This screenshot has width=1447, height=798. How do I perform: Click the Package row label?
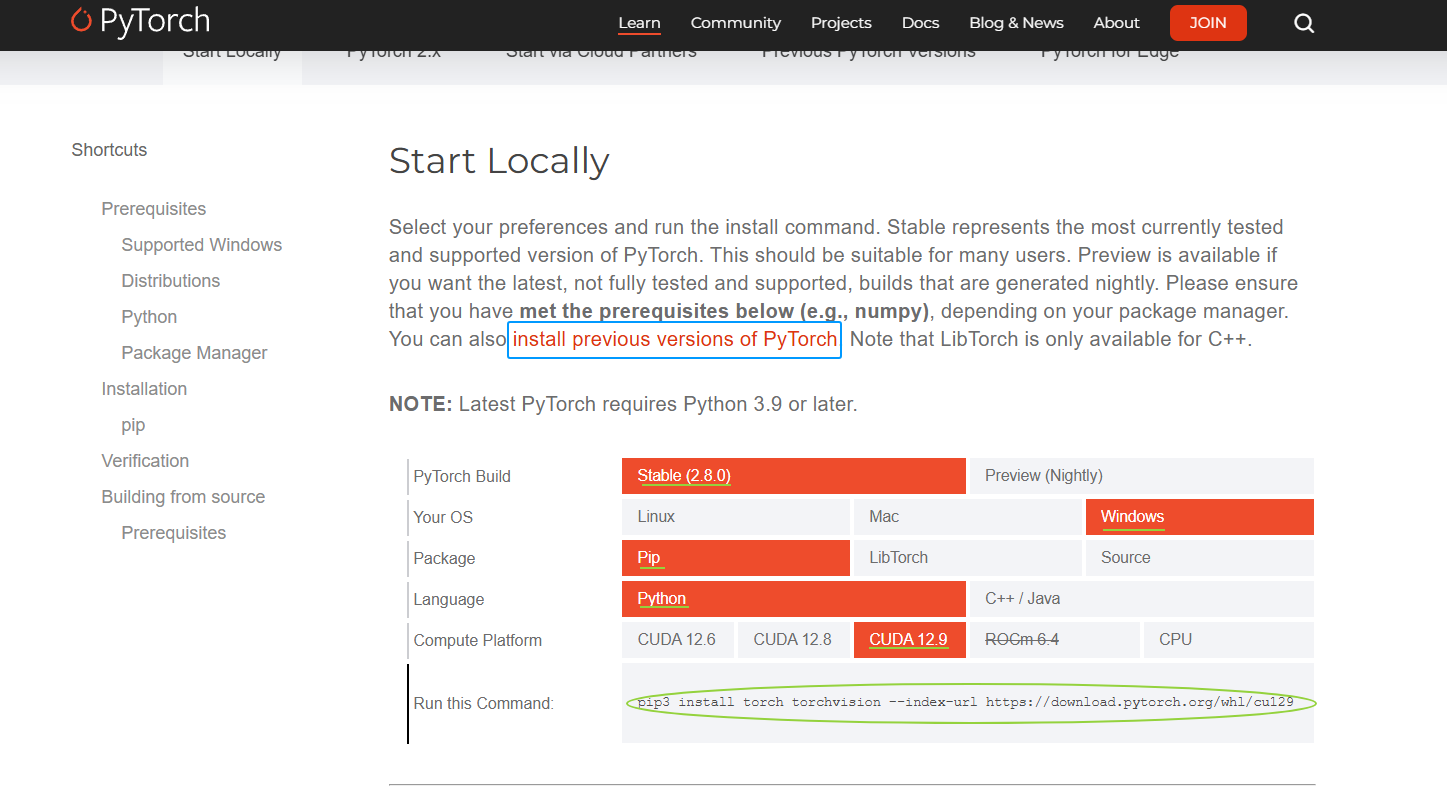(444, 558)
